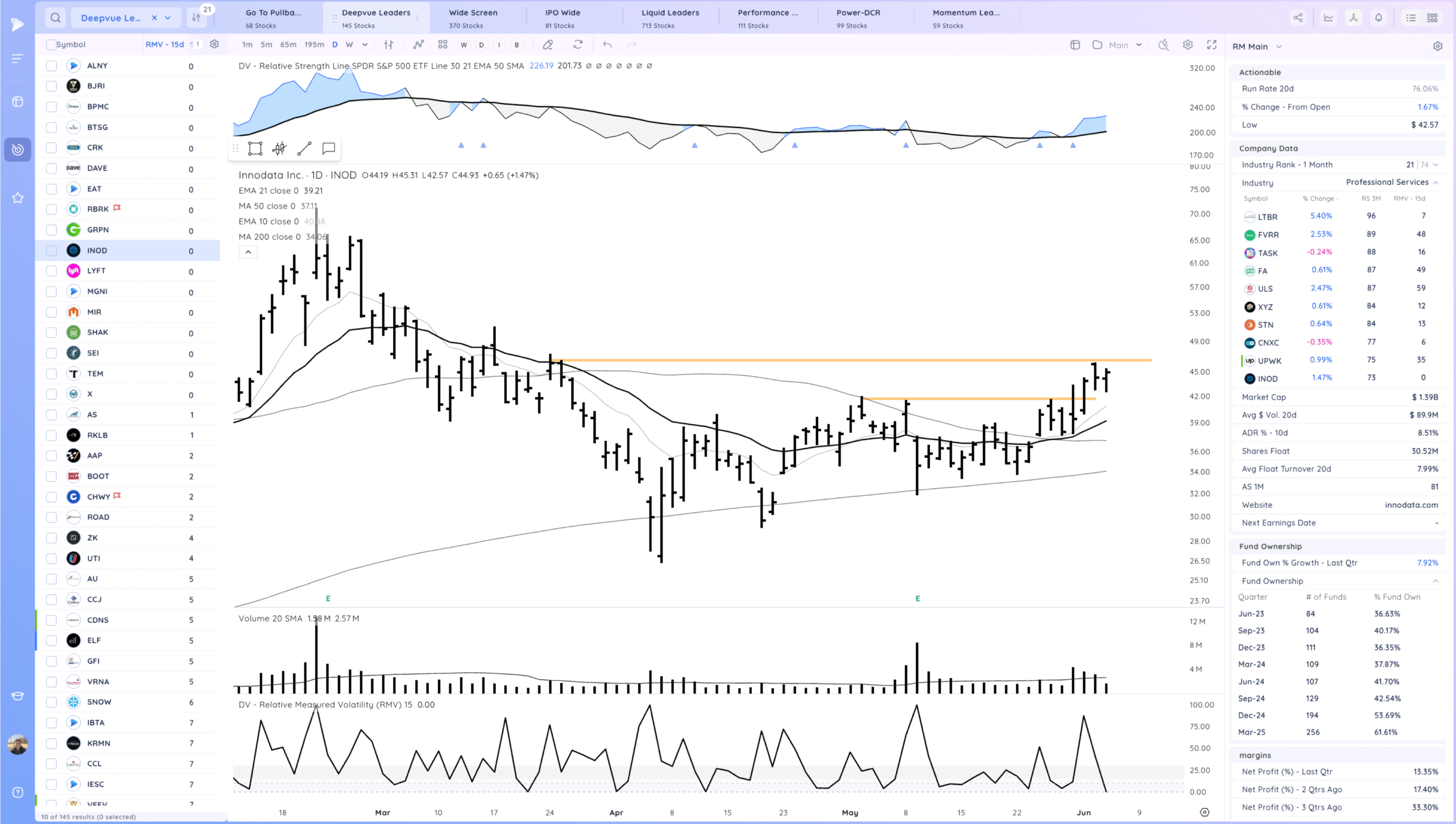Select the 65m timeframe button
Screen dimensions: 1456x824
point(288,44)
